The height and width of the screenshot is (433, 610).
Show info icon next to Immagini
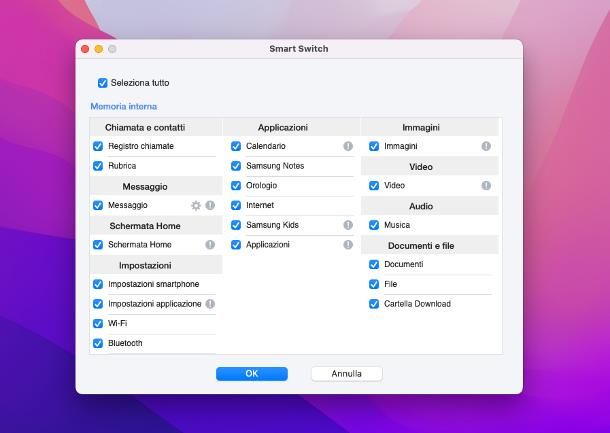coord(486,146)
